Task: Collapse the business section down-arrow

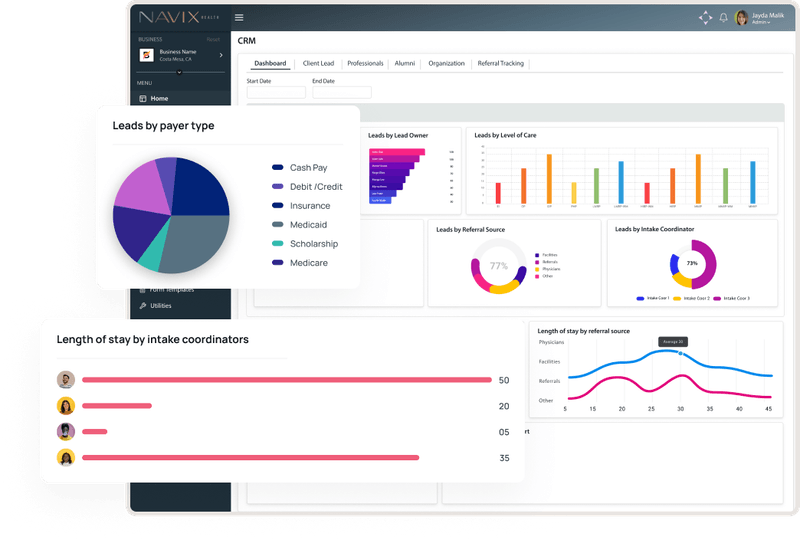Action: click(x=180, y=72)
